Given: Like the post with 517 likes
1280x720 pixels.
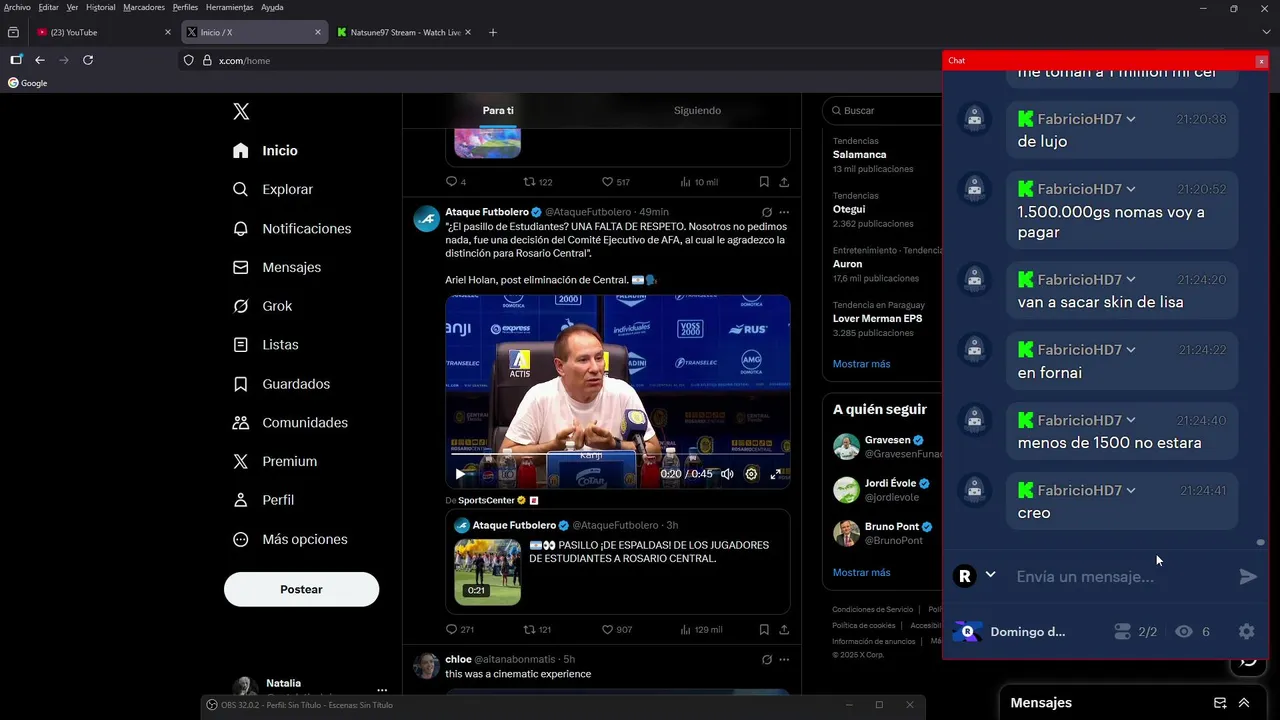Looking at the screenshot, I should click(x=607, y=182).
